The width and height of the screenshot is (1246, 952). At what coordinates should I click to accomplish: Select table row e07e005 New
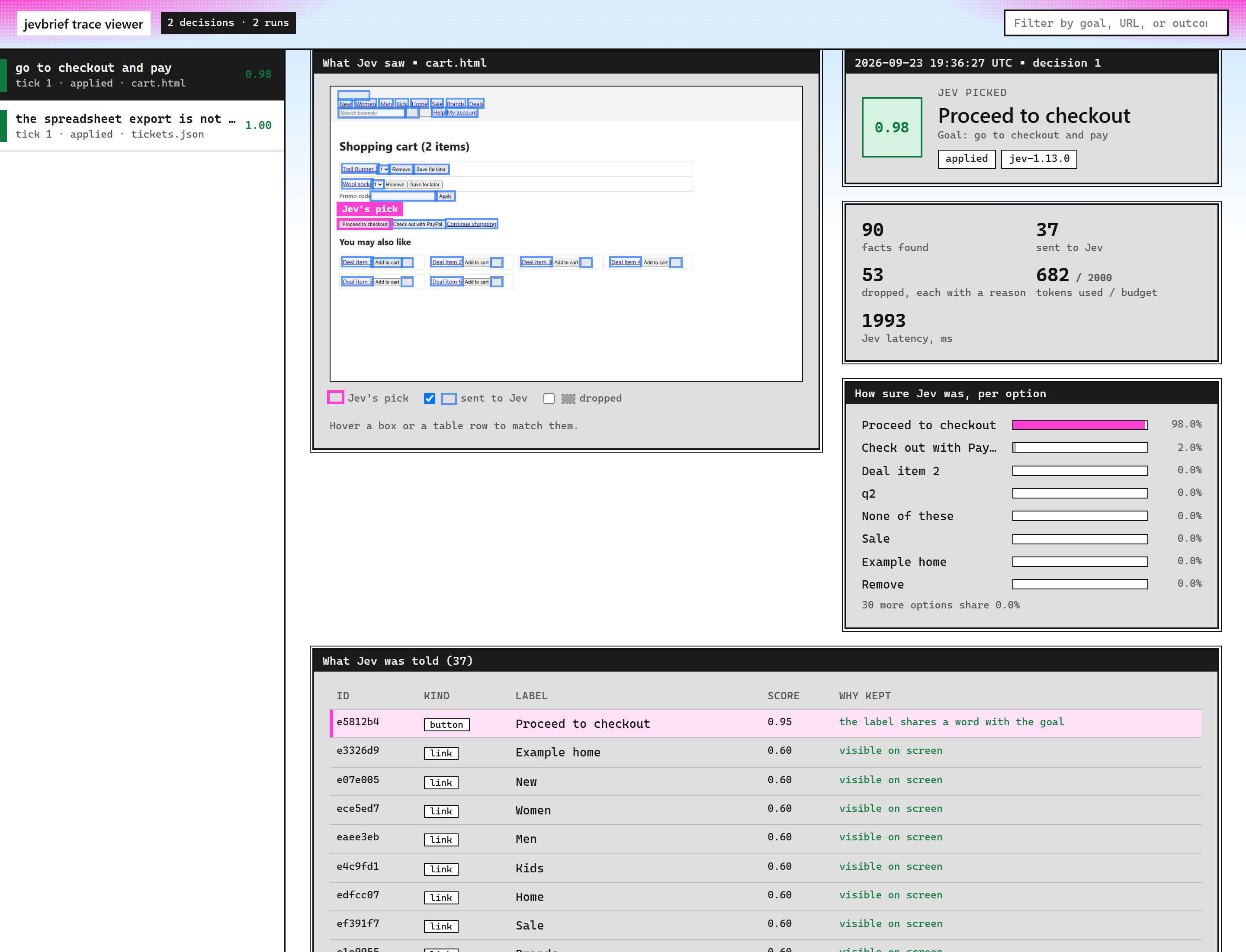coord(766,782)
